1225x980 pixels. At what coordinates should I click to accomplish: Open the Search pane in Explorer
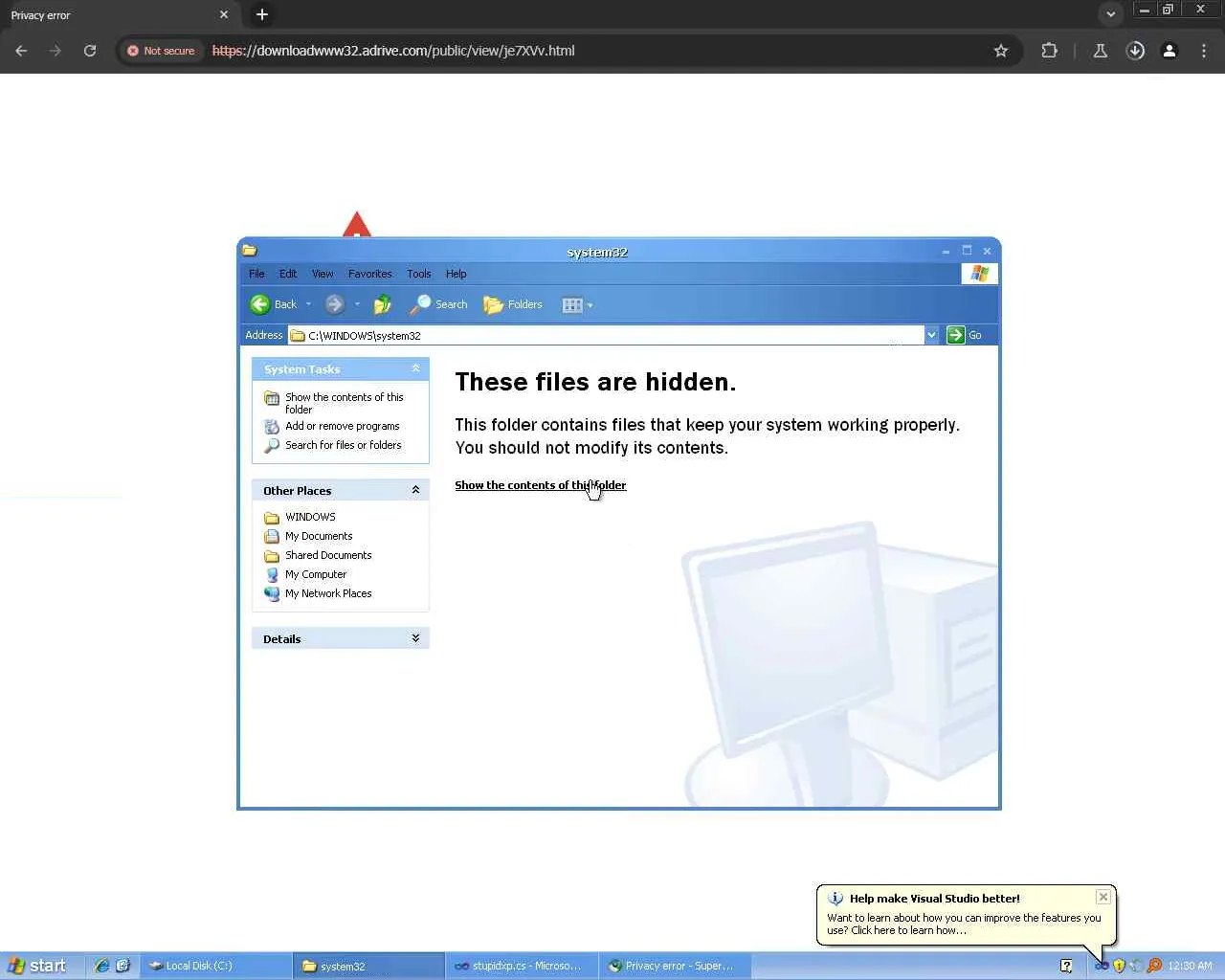439,304
